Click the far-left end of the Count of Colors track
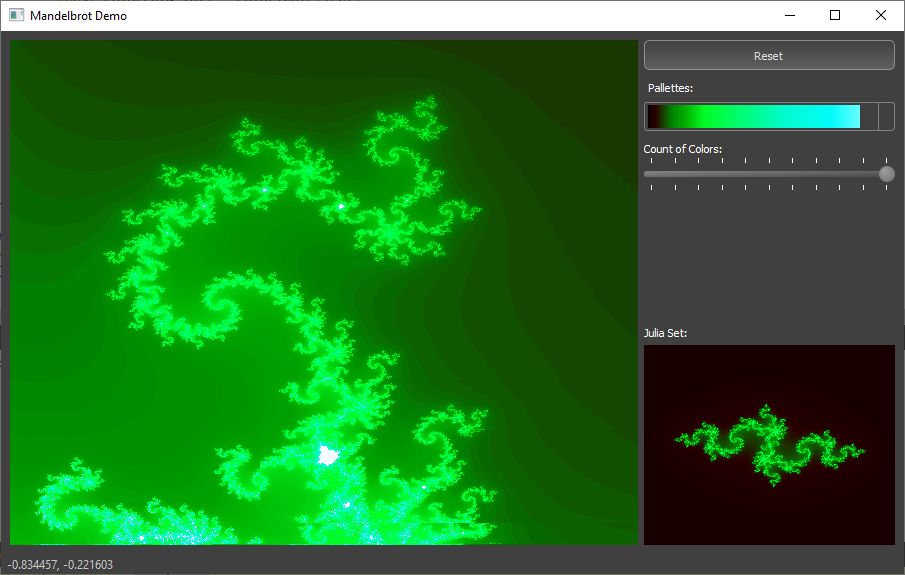 pyautogui.click(x=648, y=174)
